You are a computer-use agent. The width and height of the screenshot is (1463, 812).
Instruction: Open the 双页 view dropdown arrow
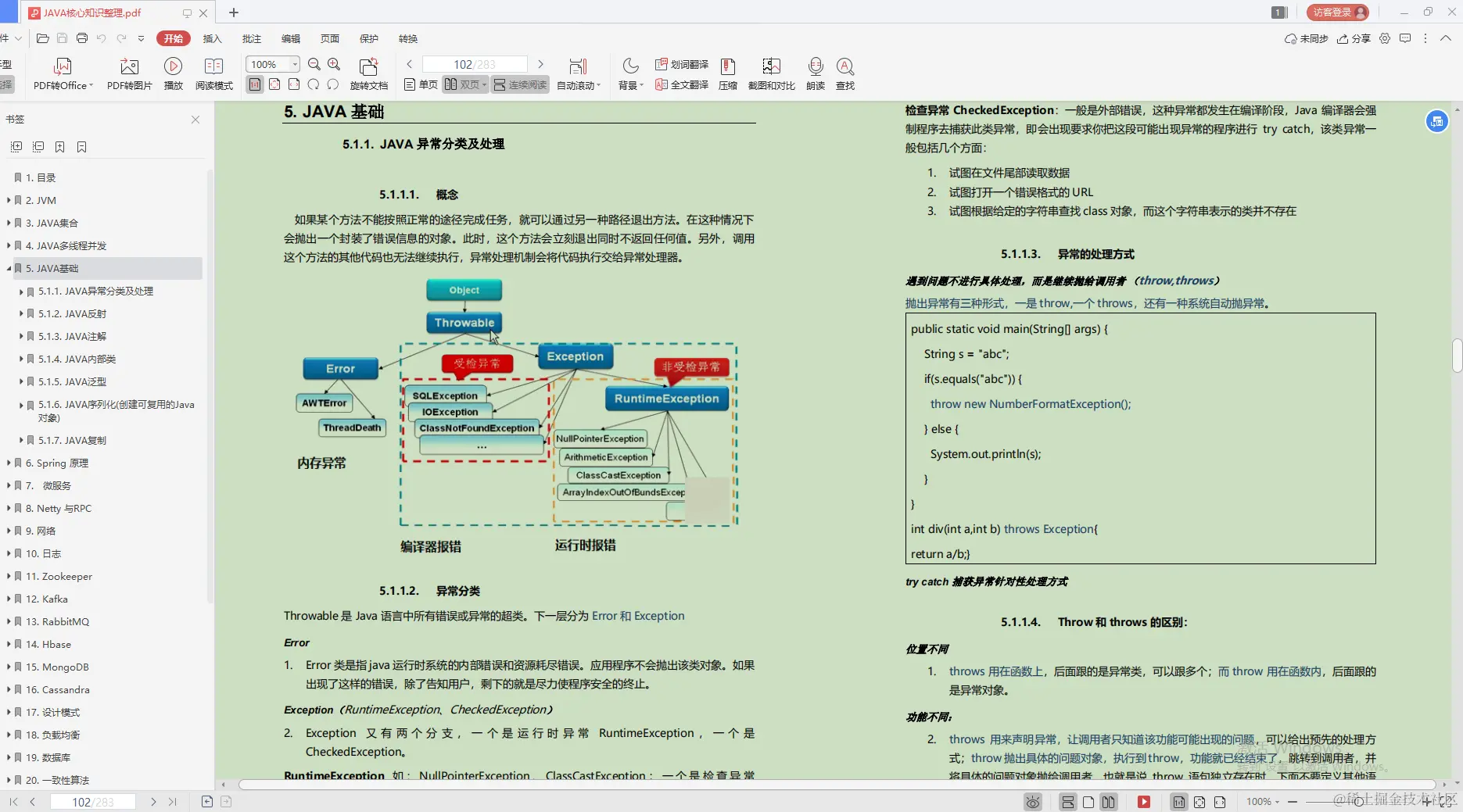pos(483,84)
